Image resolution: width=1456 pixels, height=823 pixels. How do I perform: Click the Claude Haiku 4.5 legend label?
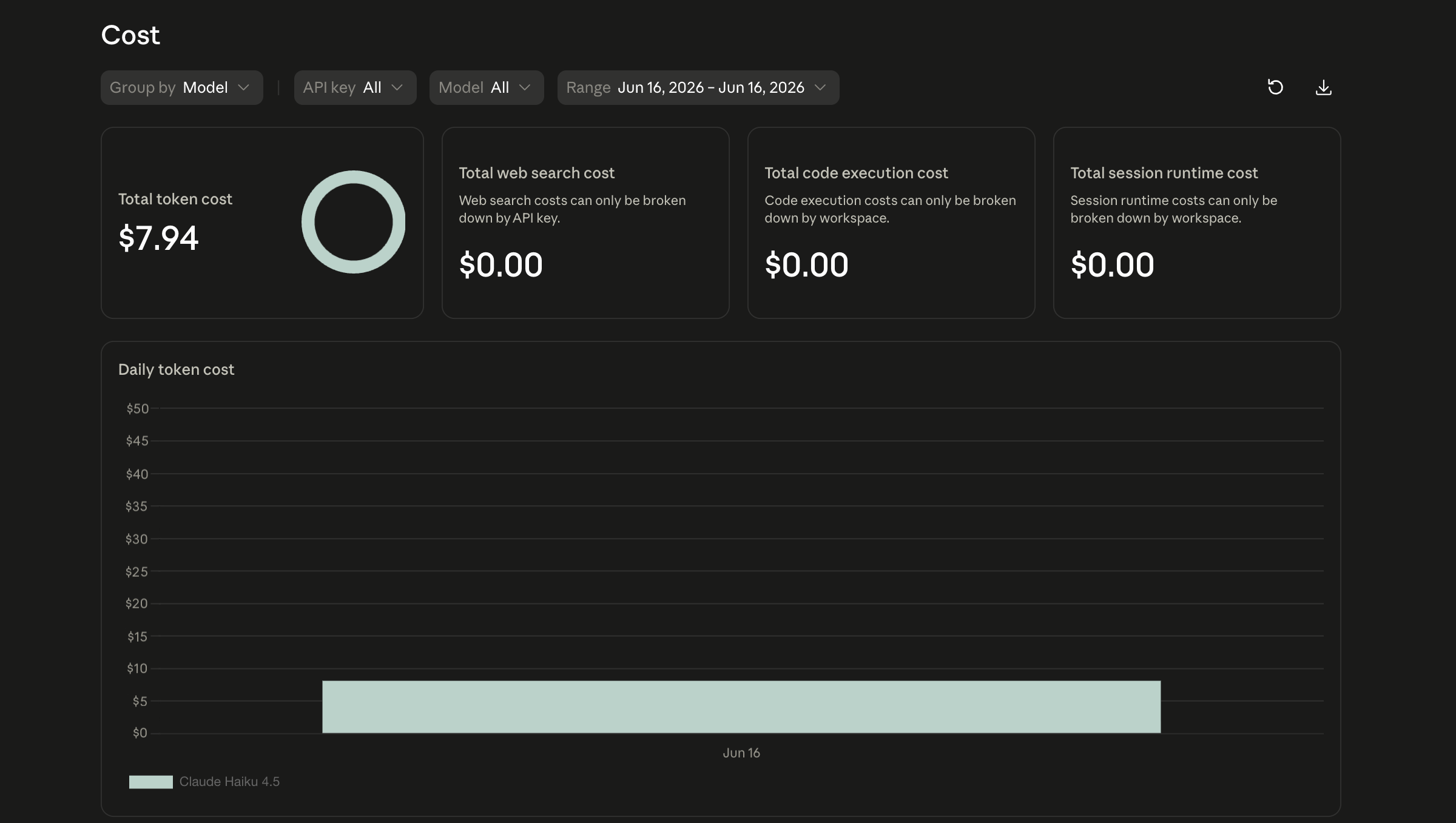point(229,782)
